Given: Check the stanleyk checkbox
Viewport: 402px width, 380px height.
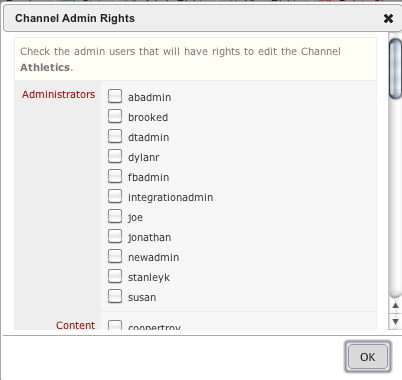Looking at the screenshot, I should [x=115, y=276].
